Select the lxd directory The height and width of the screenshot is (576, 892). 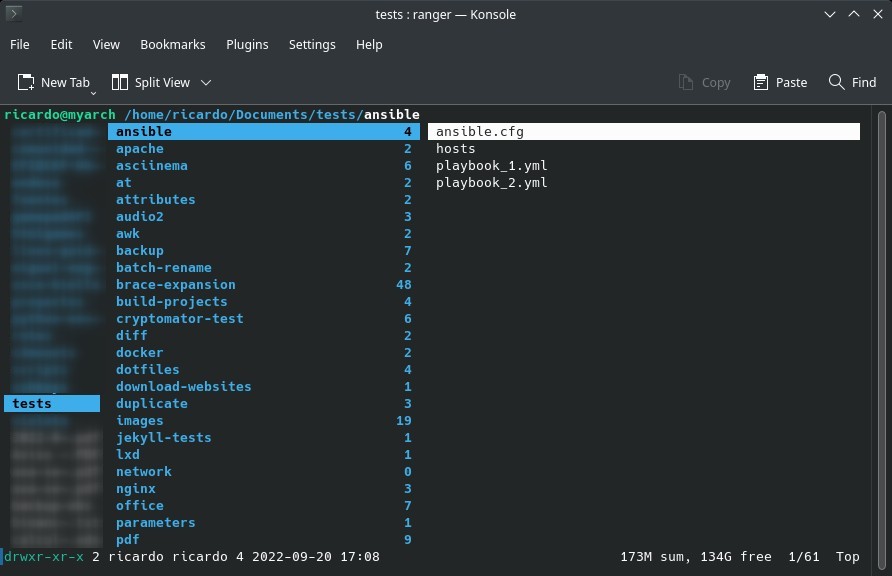[x=264, y=455]
